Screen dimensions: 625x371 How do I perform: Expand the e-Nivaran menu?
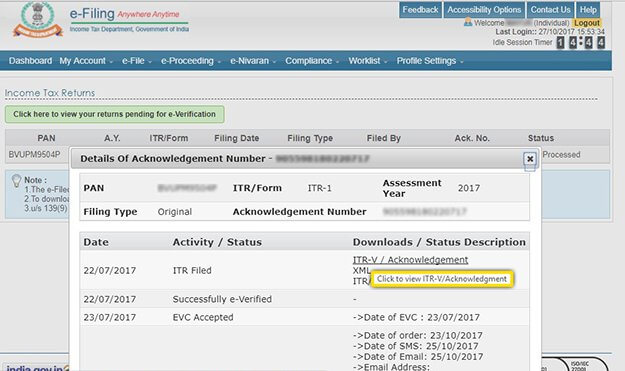point(253,61)
